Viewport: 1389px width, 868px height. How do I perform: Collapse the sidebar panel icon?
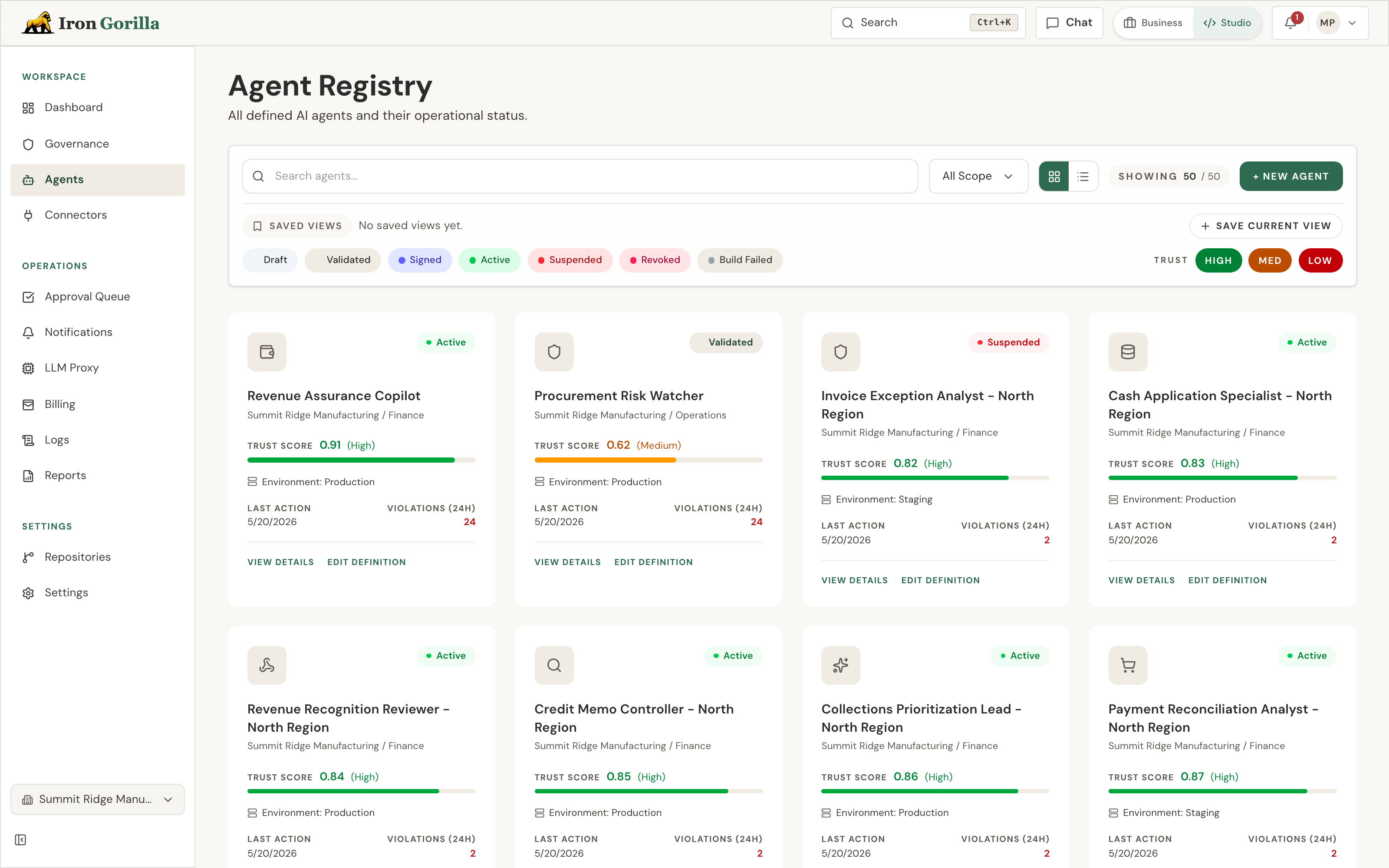21,840
